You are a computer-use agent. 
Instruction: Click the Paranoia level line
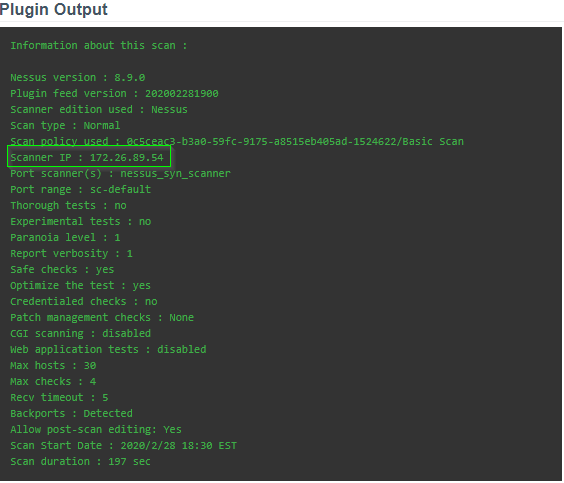[x=65, y=237]
